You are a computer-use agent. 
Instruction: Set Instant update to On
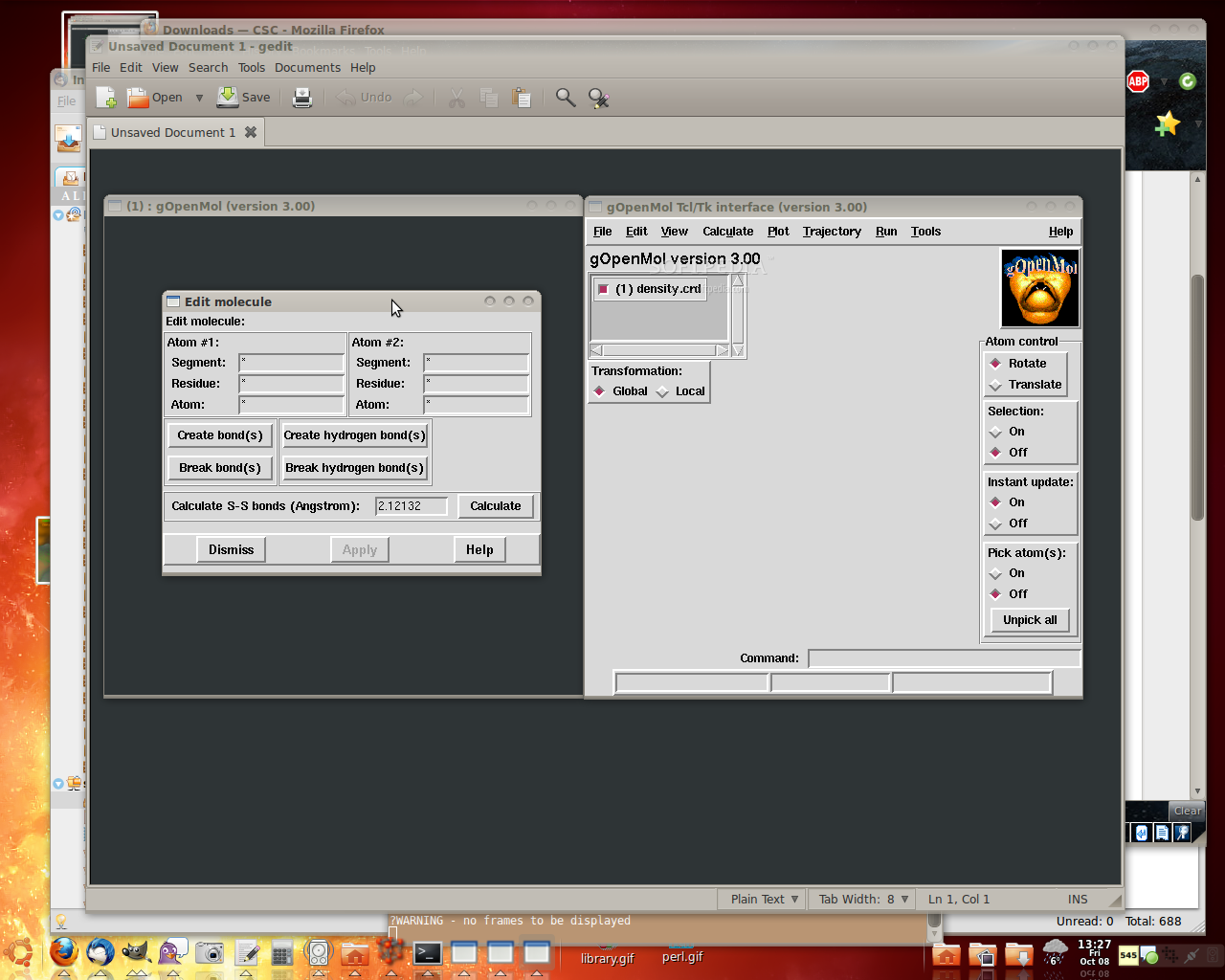1007,502
